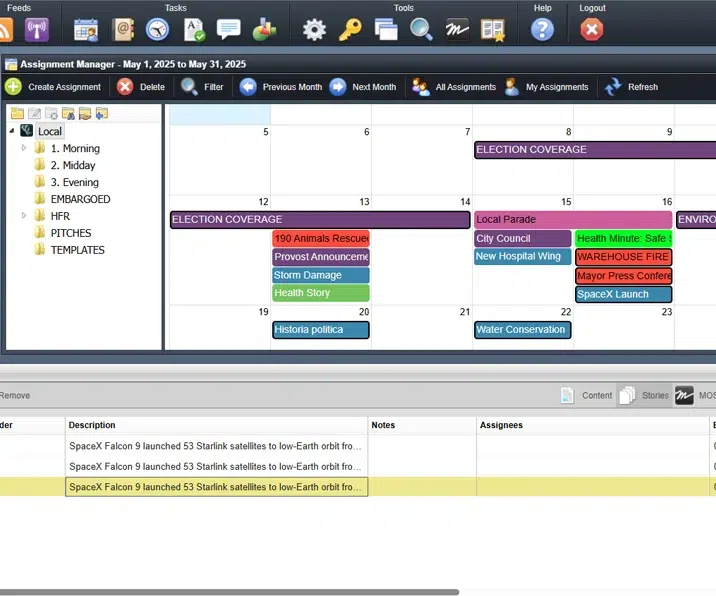This screenshot has width=716, height=596.
Task: Switch to the Content tab
Action: click(x=587, y=396)
